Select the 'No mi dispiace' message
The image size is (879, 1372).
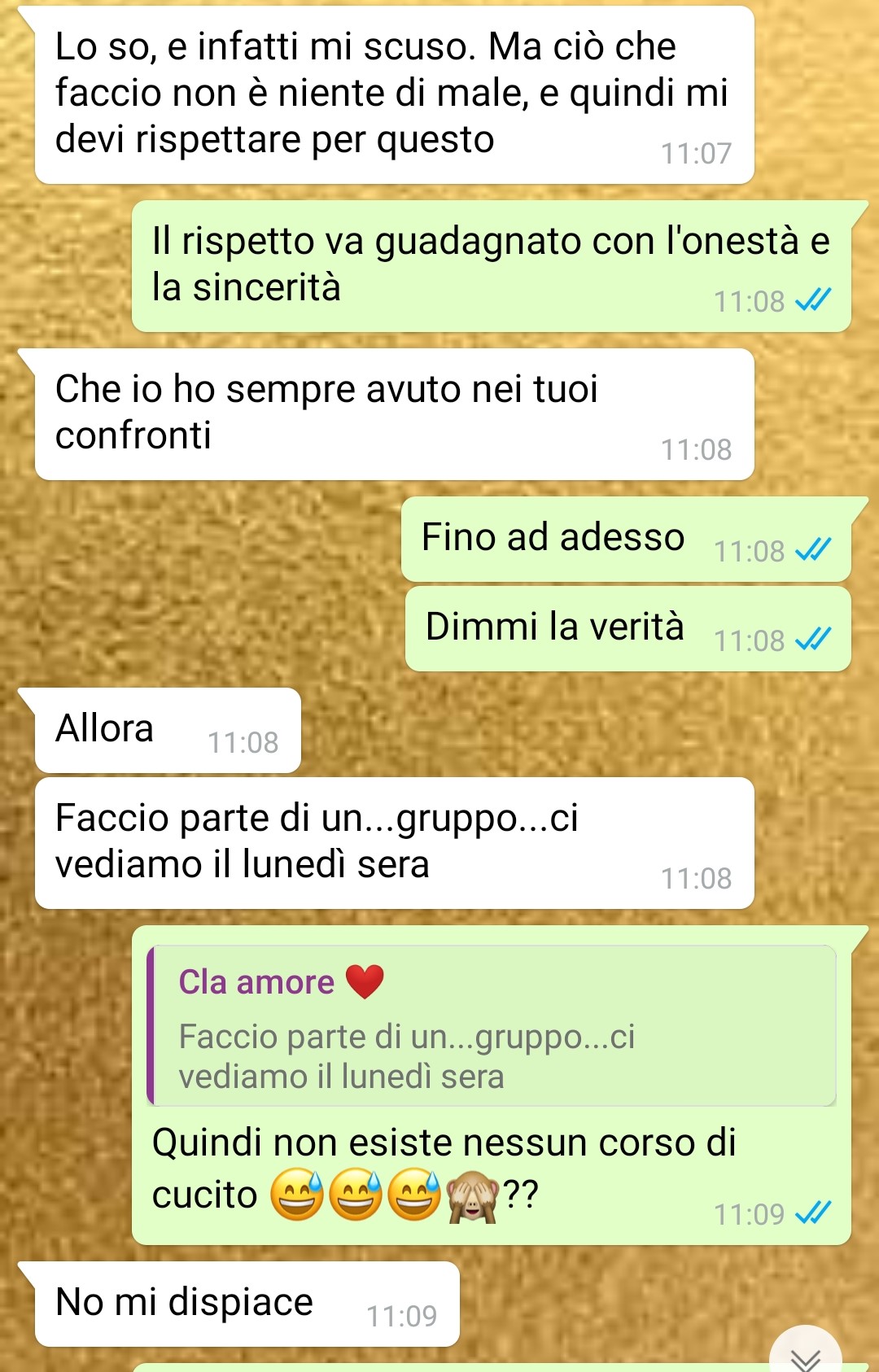[x=247, y=1304]
